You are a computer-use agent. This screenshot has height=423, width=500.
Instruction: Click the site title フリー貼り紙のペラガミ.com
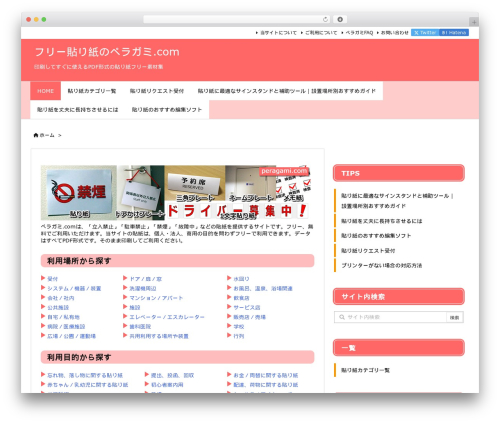[x=107, y=52]
